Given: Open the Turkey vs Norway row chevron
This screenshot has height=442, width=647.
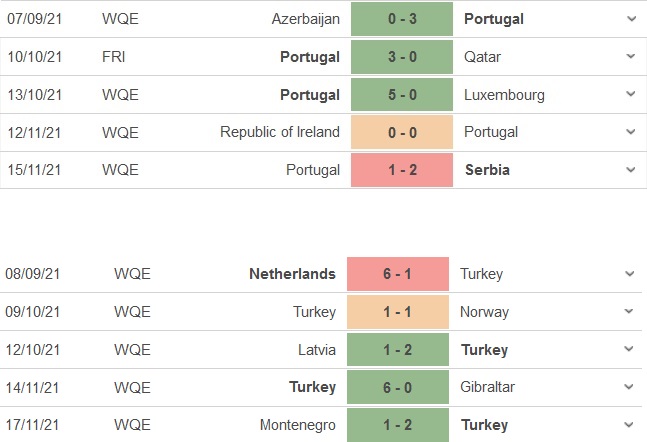Looking at the screenshot, I should coord(630,312).
